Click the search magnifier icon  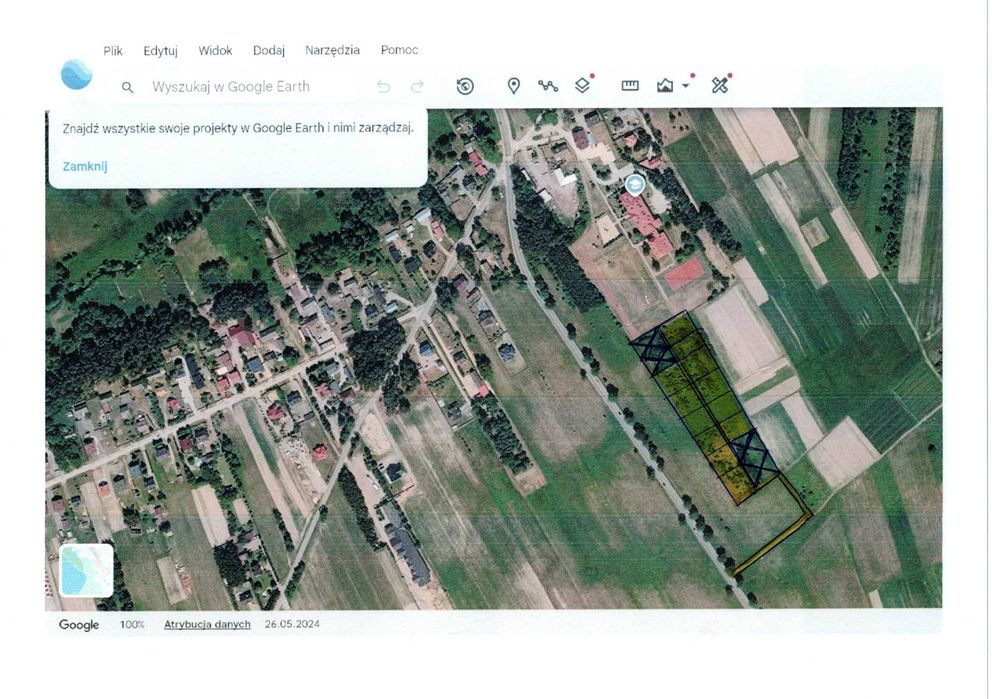click(127, 87)
